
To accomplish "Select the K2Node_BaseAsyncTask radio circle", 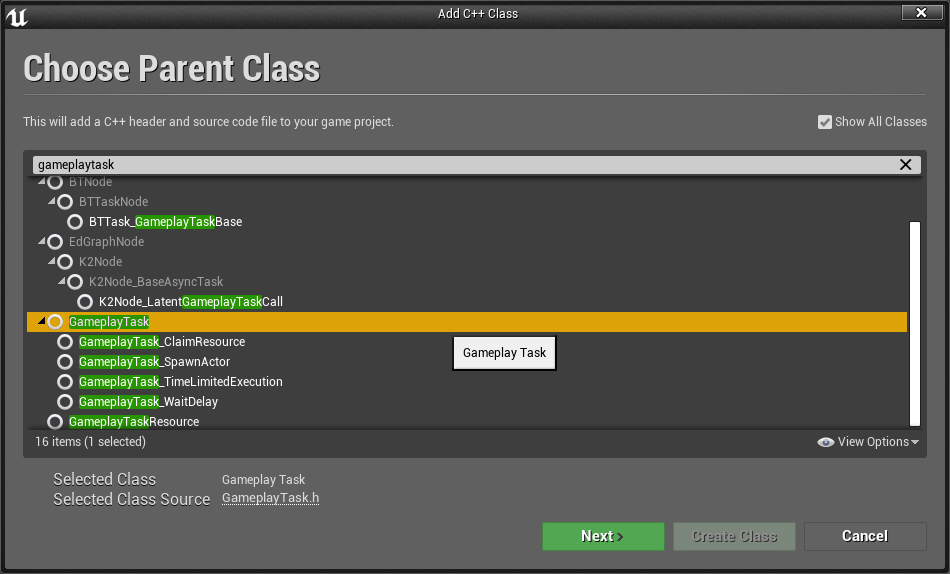I will tap(75, 282).
